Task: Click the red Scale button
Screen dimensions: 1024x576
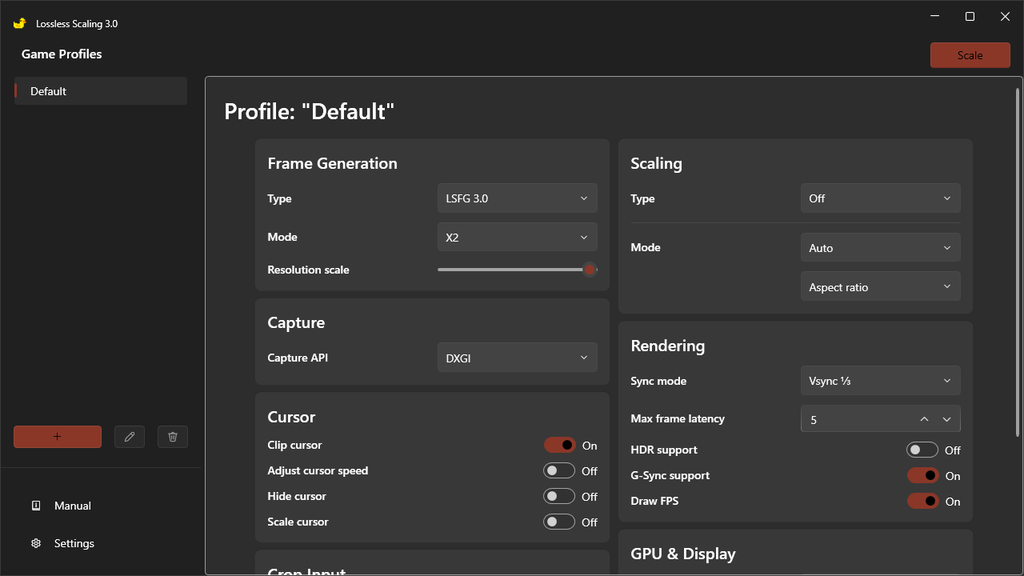Action: (x=970, y=56)
